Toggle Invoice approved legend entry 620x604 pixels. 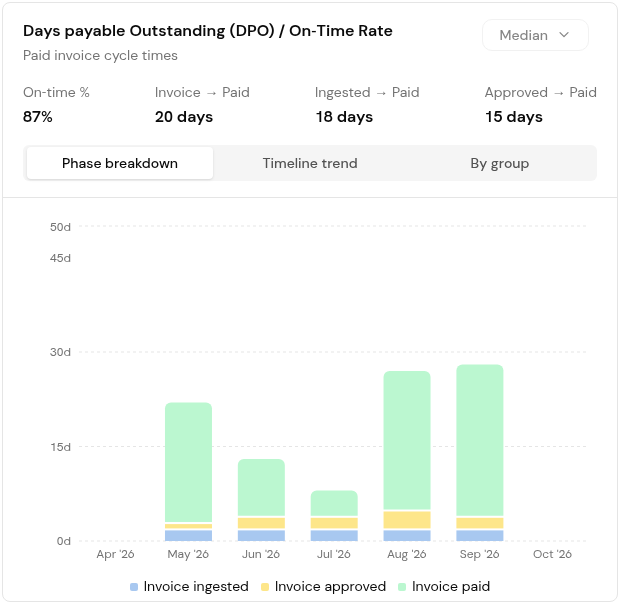point(323,586)
